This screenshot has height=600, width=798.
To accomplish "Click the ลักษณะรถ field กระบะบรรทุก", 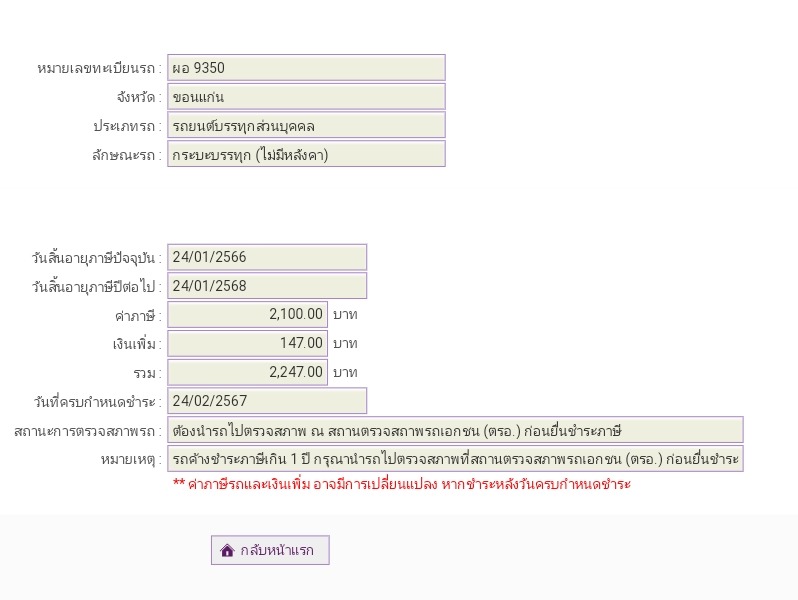I will pyautogui.click(x=306, y=154).
